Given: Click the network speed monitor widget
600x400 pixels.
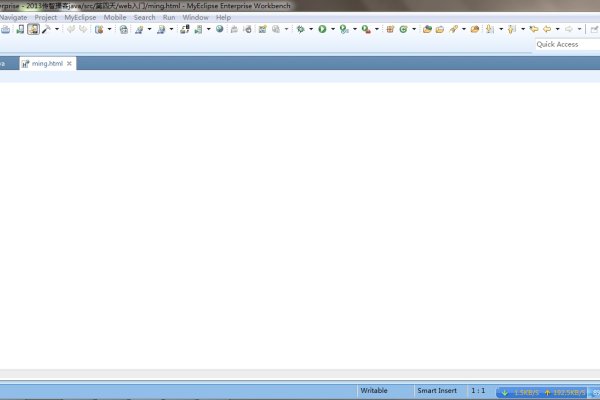Looking at the screenshot, I should tap(546, 391).
